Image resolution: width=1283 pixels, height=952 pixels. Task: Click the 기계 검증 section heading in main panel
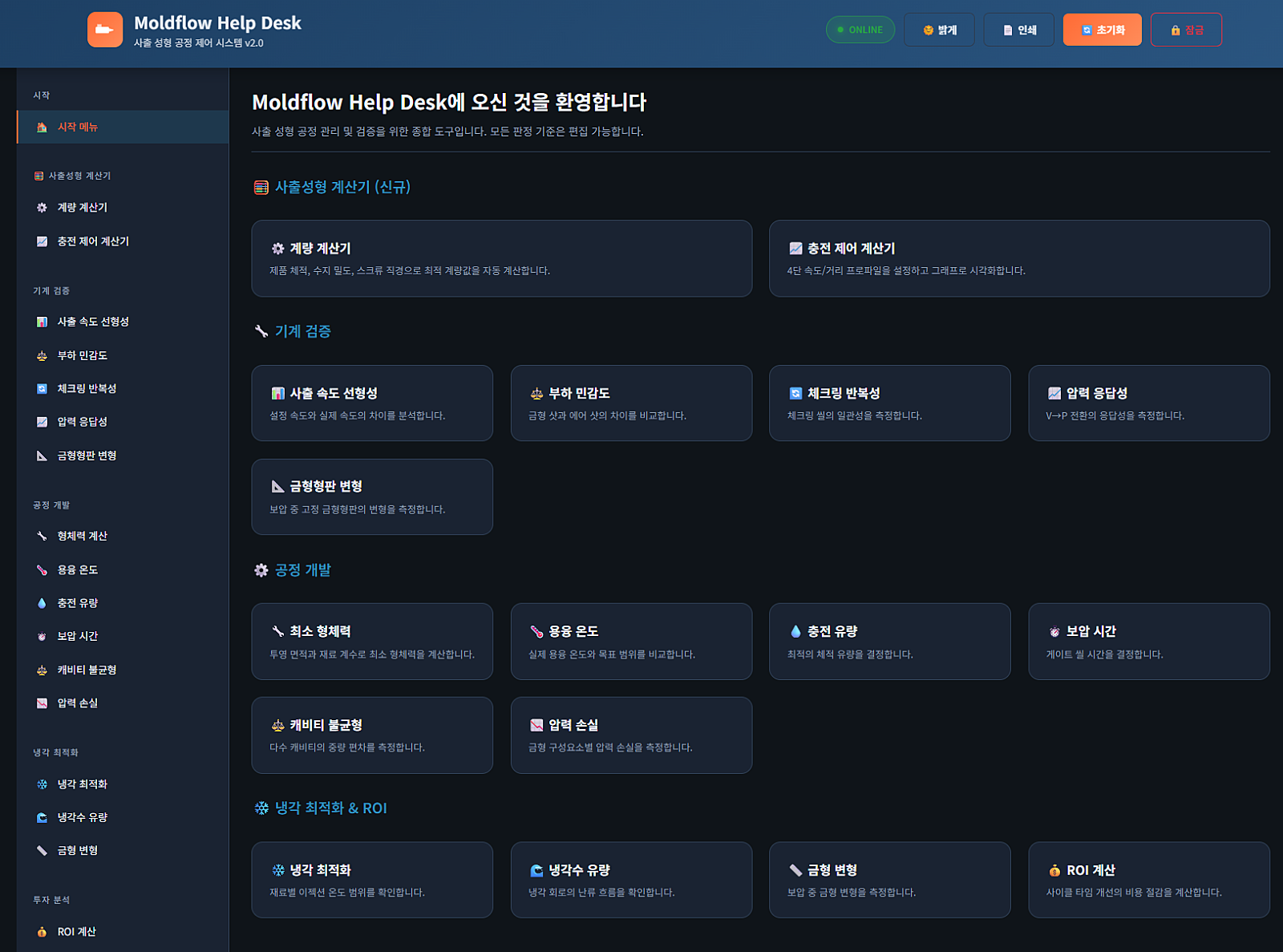coord(293,331)
